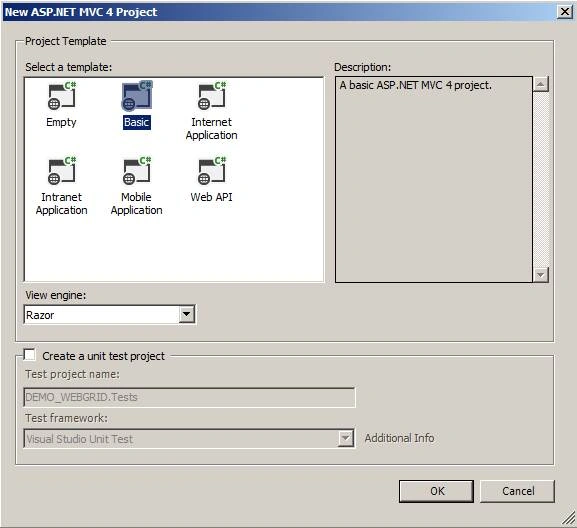The height and width of the screenshot is (528, 577).
Task: Open the Test framework dropdown arrow
Action: [x=346, y=438]
